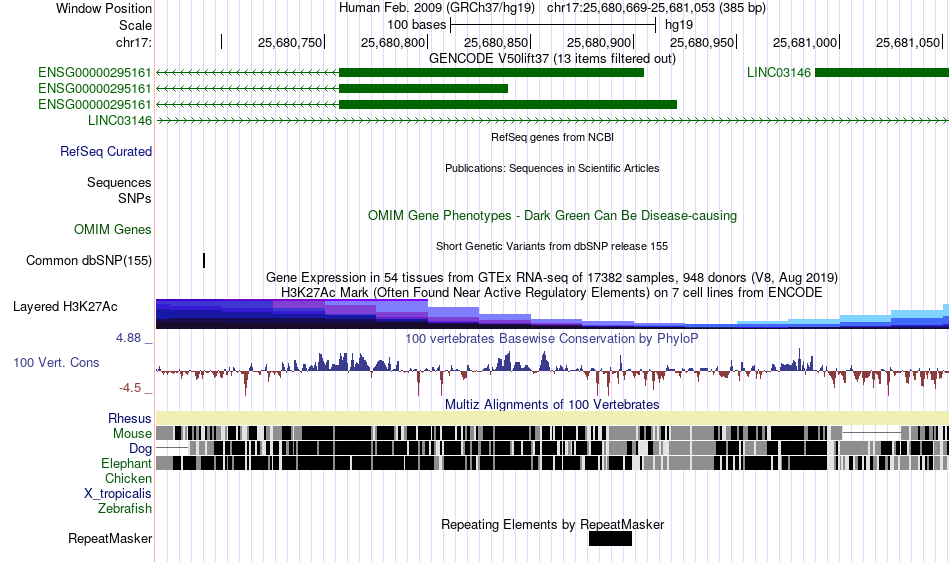The image size is (950, 562).
Task: Click the RepeatMasker track label
Action: click(x=110, y=538)
